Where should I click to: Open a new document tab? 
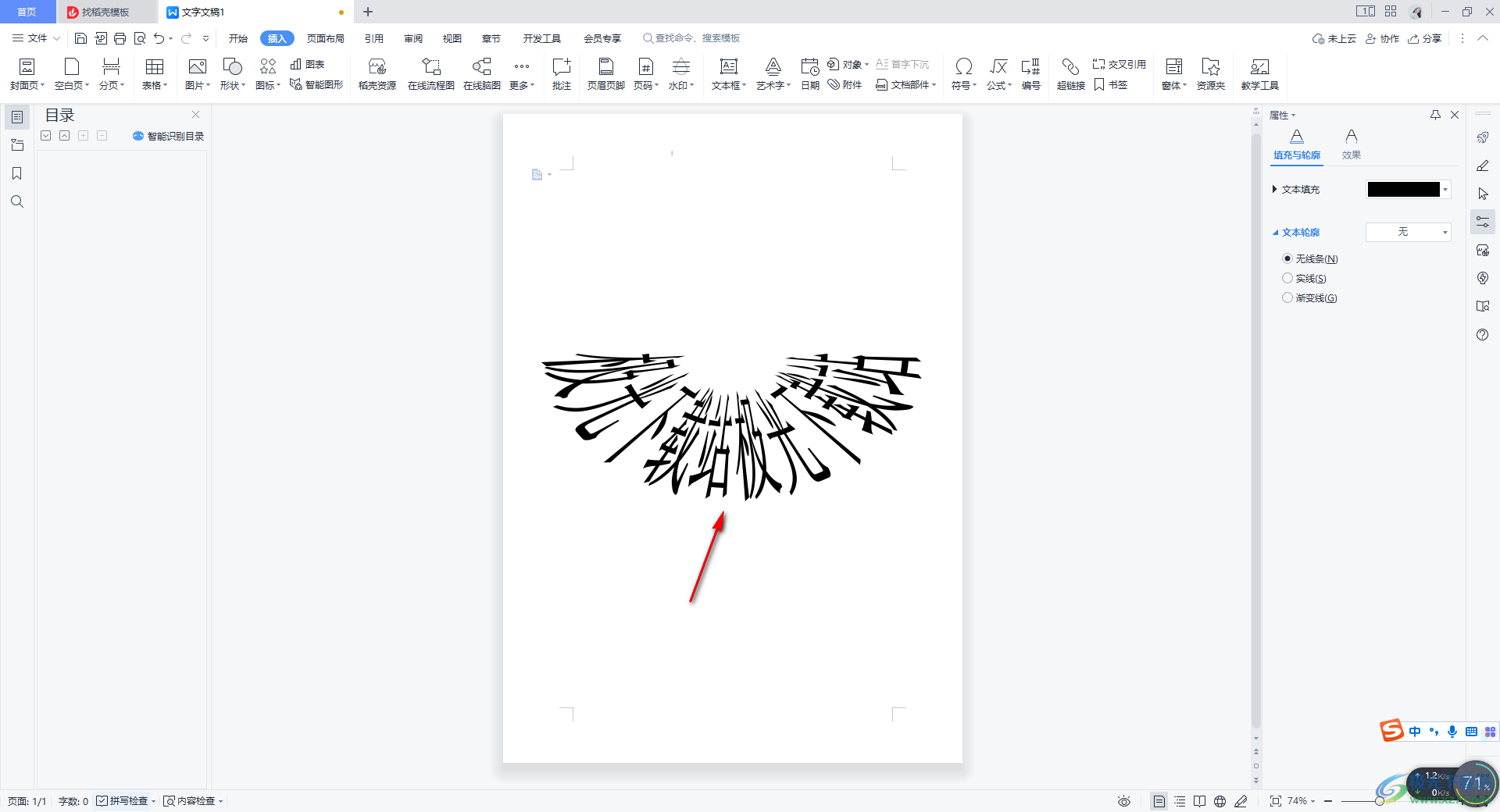pyautogui.click(x=368, y=12)
